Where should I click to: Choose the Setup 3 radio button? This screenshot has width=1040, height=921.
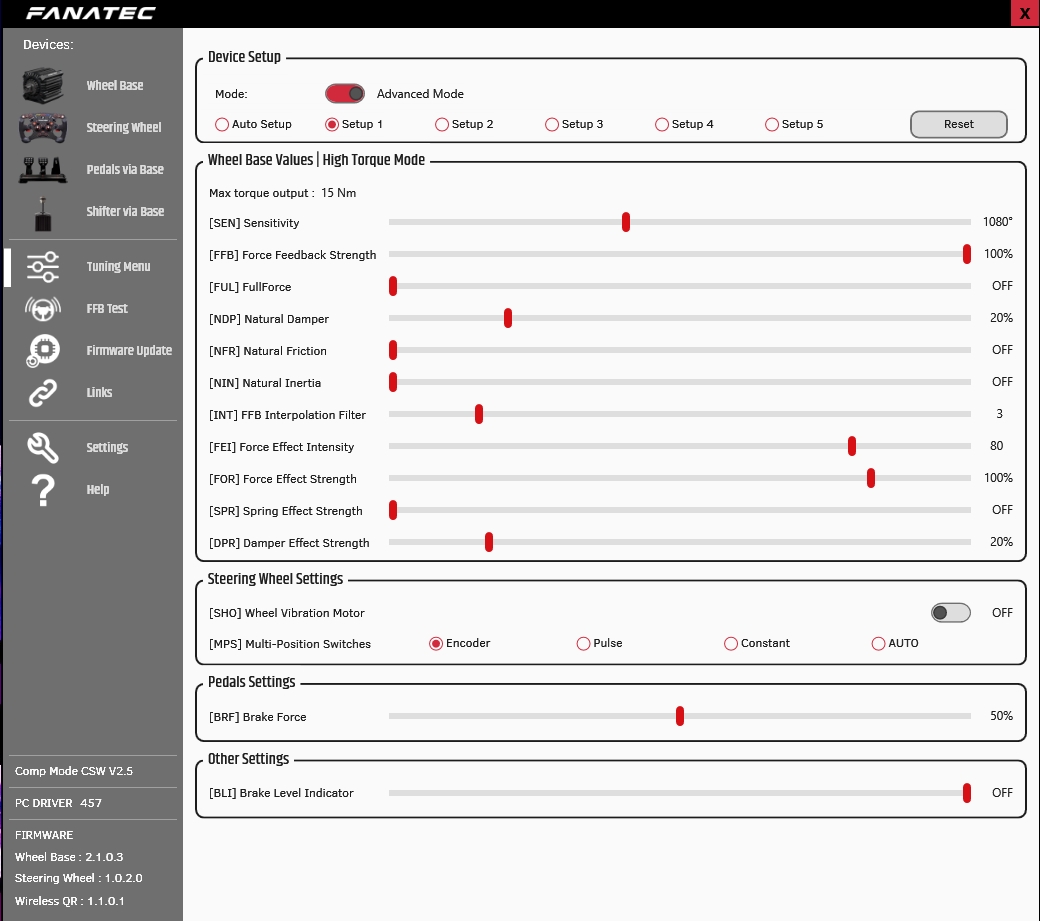(552, 125)
